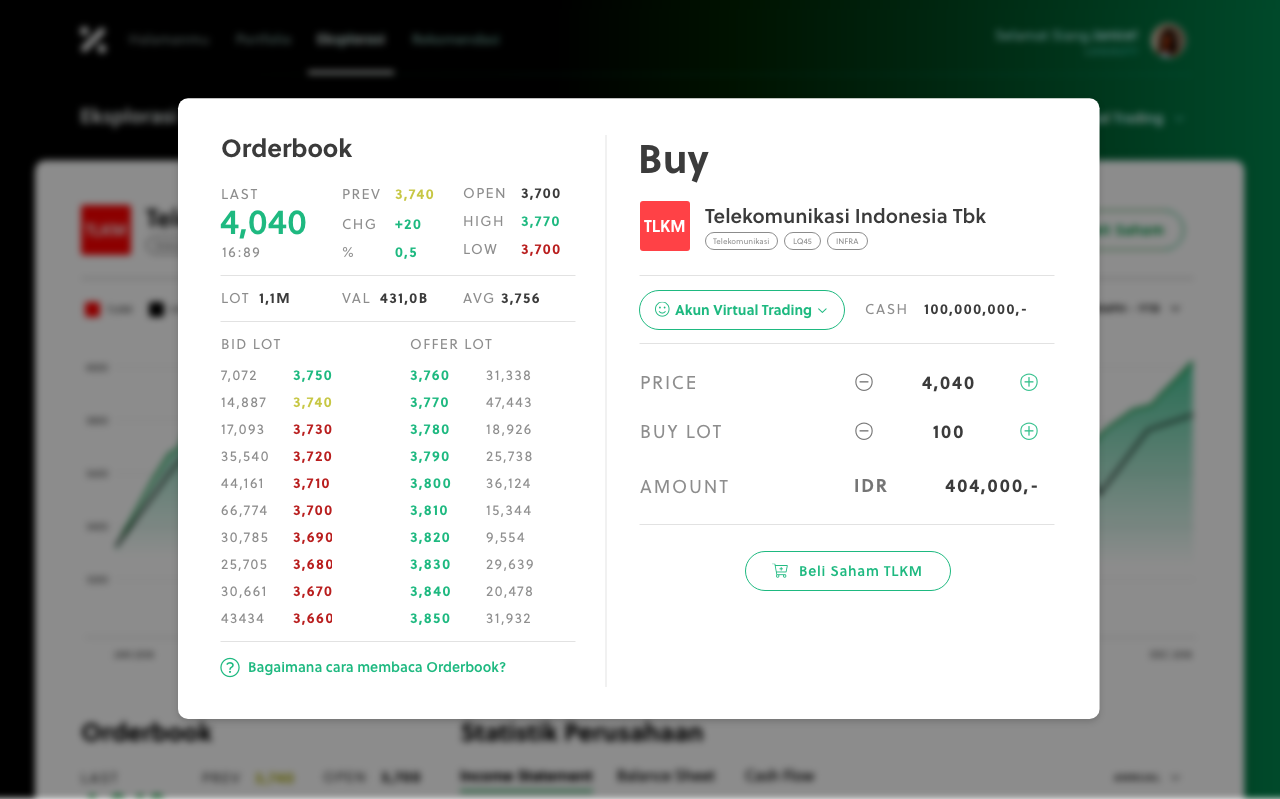Click offer price 3,780

click(x=430, y=430)
